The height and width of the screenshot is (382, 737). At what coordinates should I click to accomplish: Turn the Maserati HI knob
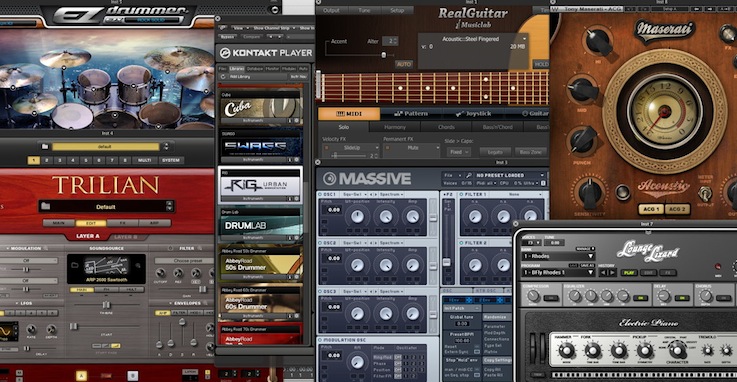point(598,41)
